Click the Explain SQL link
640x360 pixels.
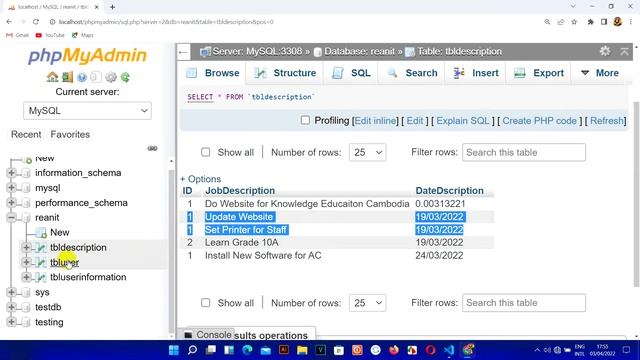pyautogui.click(x=462, y=121)
